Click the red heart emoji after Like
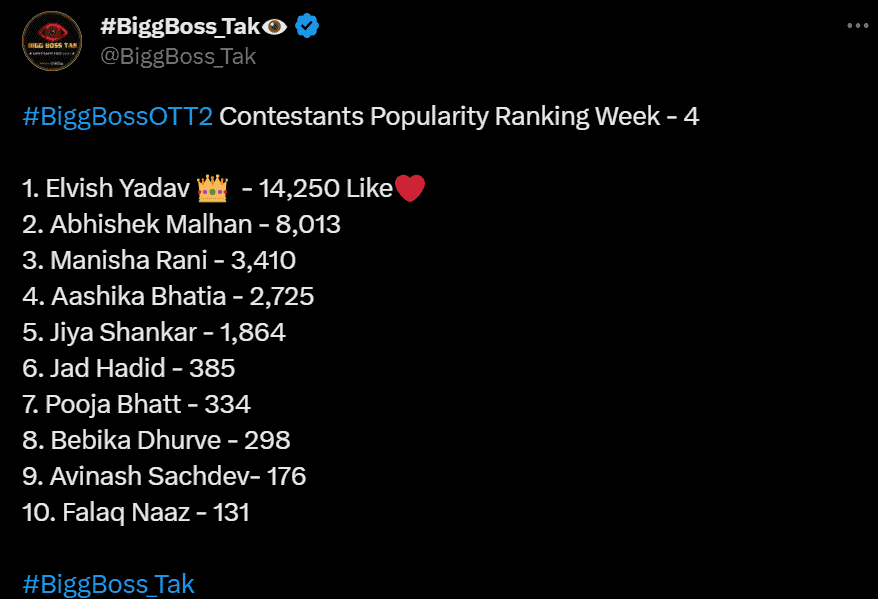The image size is (878, 599). tap(411, 188)
